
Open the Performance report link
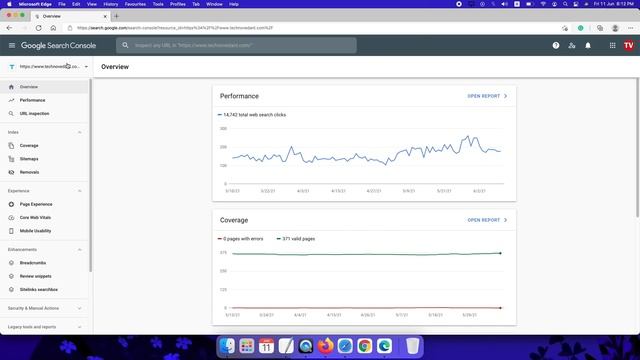pyautogui.click(x=487, y=96)
